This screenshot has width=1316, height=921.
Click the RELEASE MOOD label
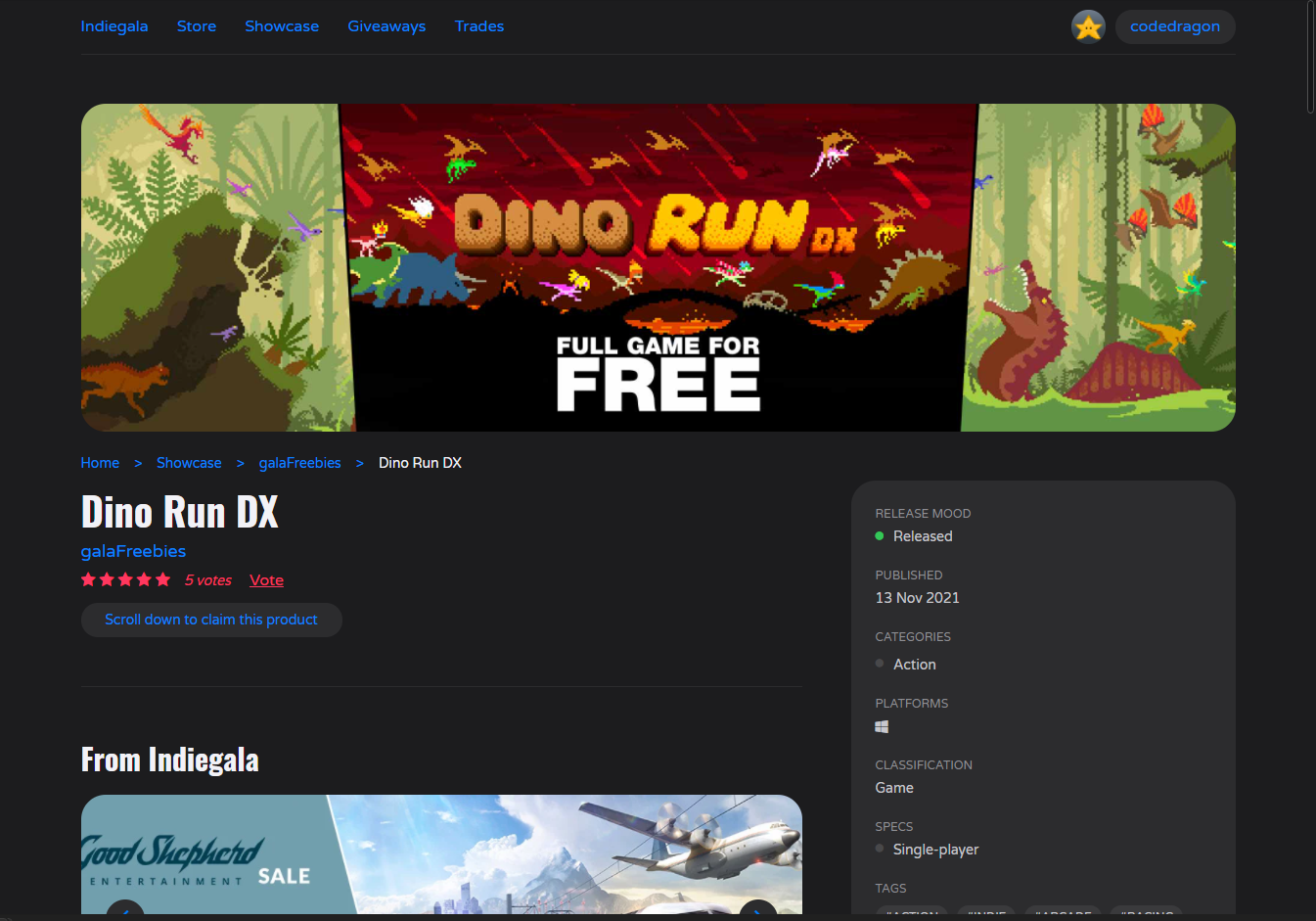(x=923, y=514)
